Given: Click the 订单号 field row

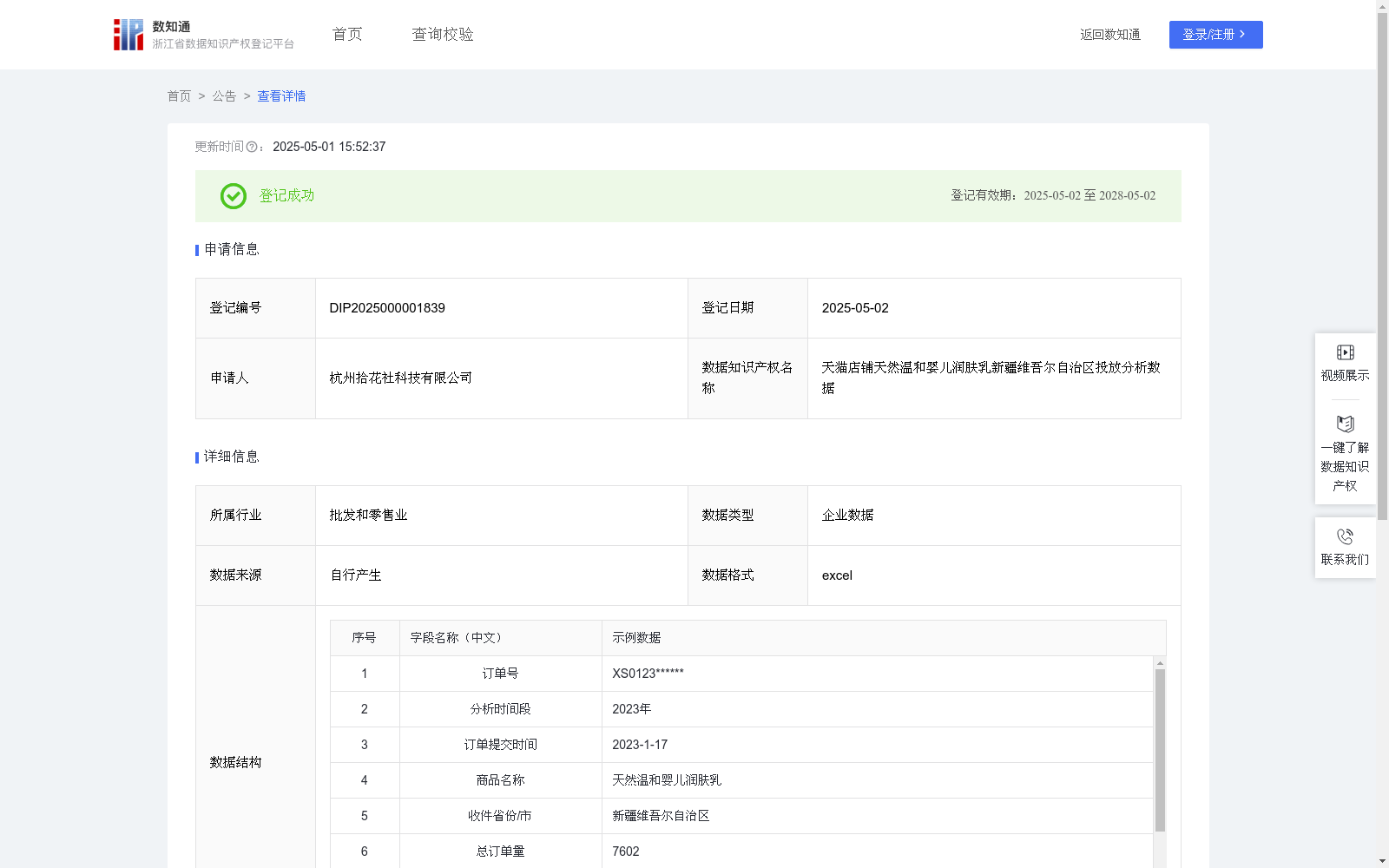Looking at the screenshot, I should (x=741, y=674).
